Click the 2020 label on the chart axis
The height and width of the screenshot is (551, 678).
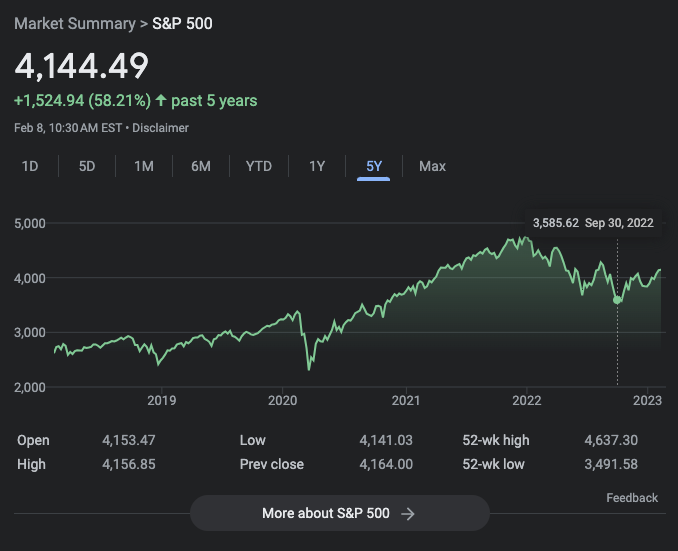pos(283,401)
